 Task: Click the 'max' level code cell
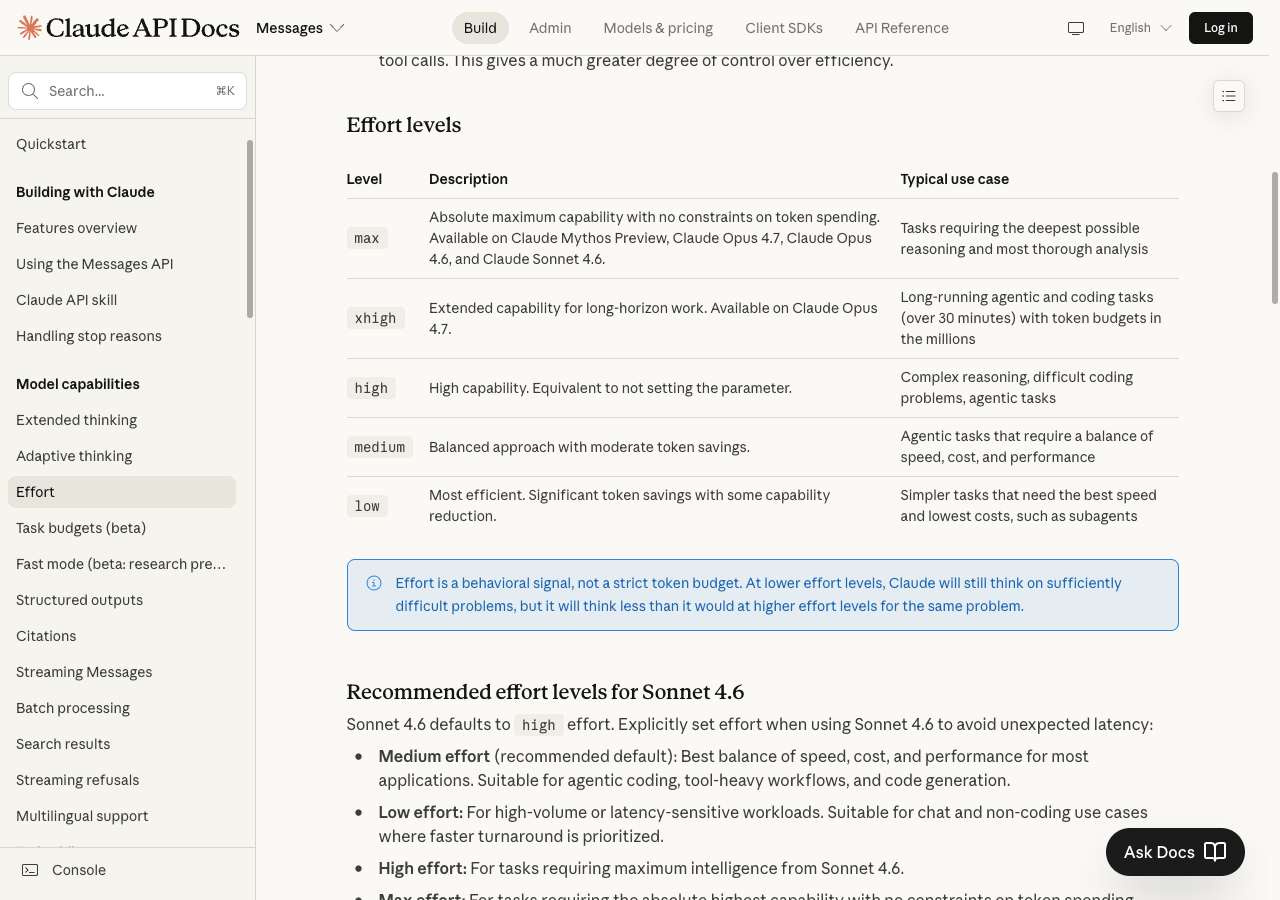click(367, 238)
